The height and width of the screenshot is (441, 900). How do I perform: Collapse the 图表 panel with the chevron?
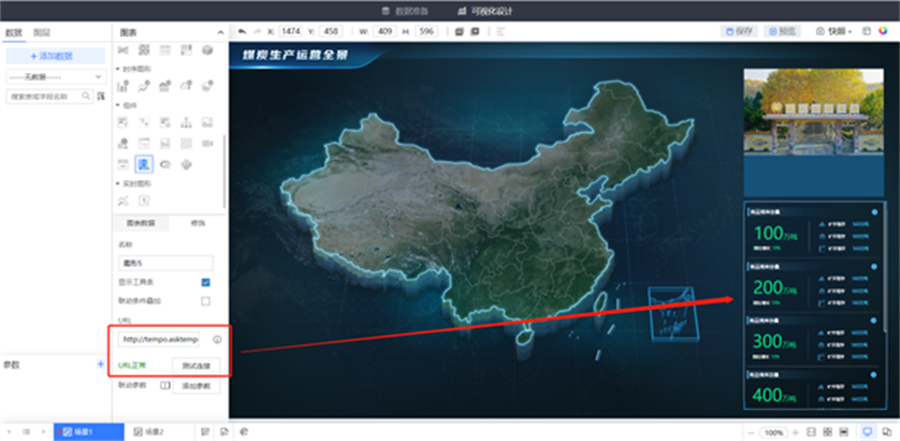220,32
